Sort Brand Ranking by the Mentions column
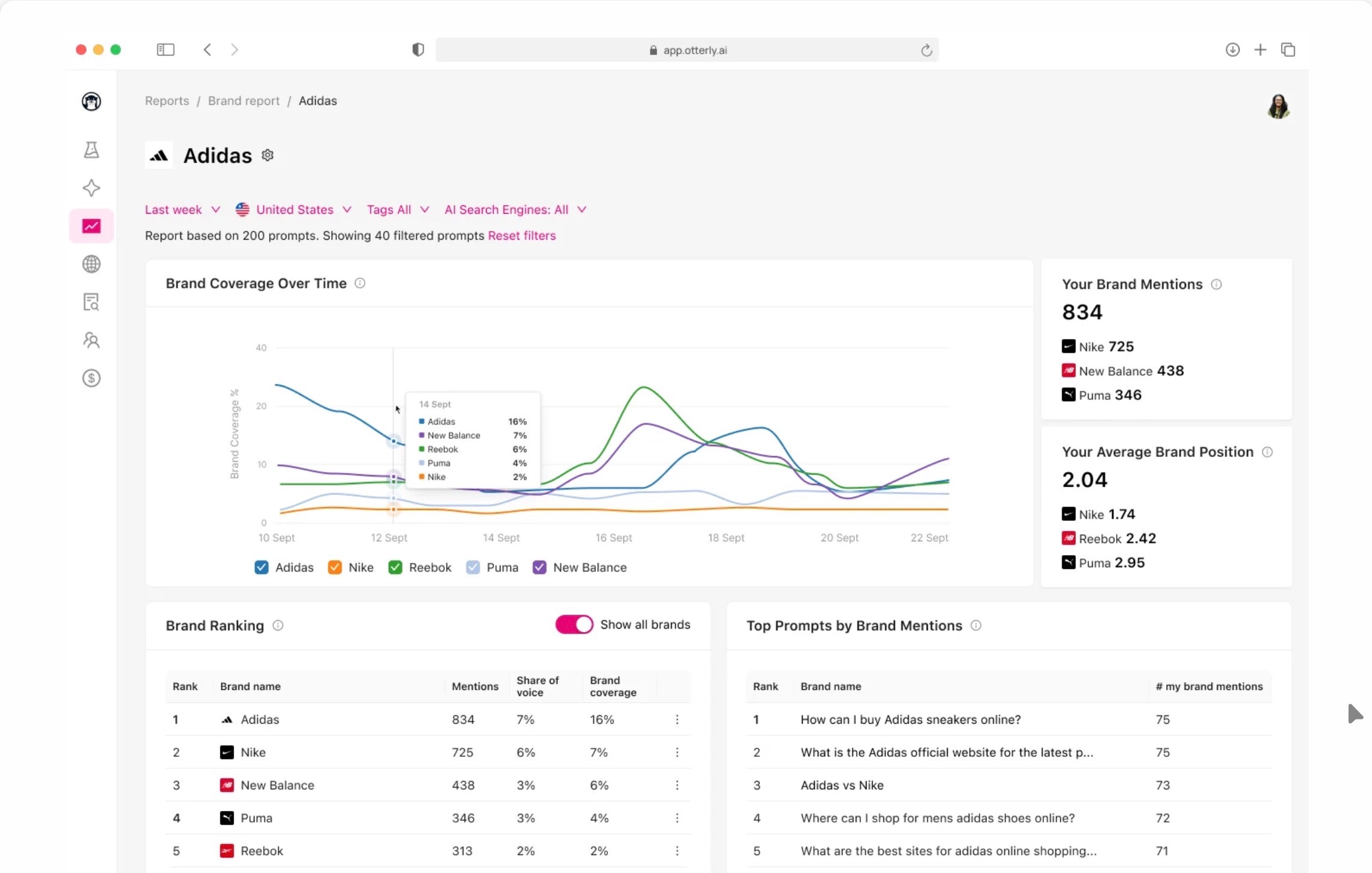Viewport: 1372px width, 873px height. pos(475,686)
